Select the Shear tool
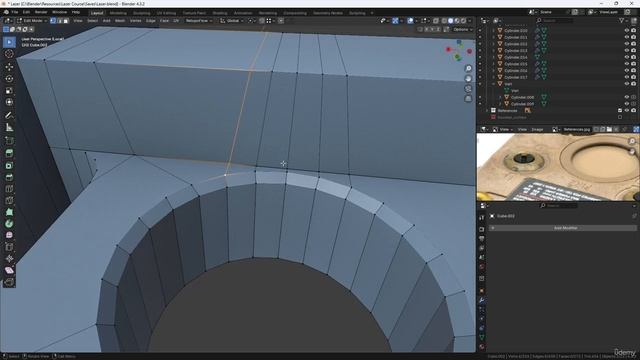Image resolution: width=640 pixels, height=360 pixels. (x=9, y=270)
